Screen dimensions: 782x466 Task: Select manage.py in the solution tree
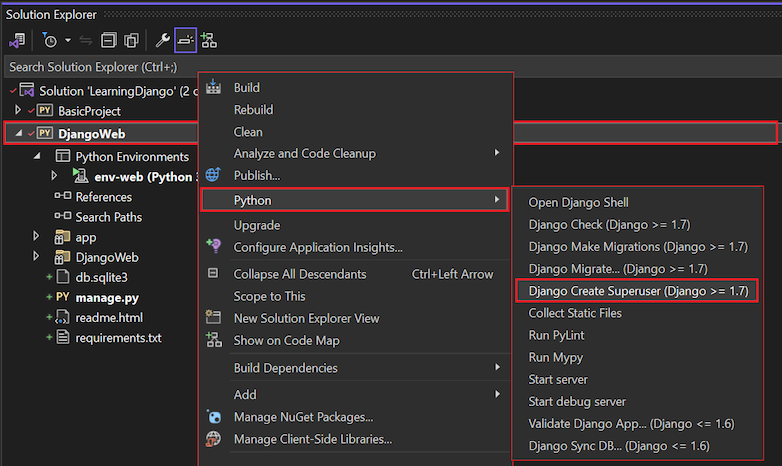[107, 297]
